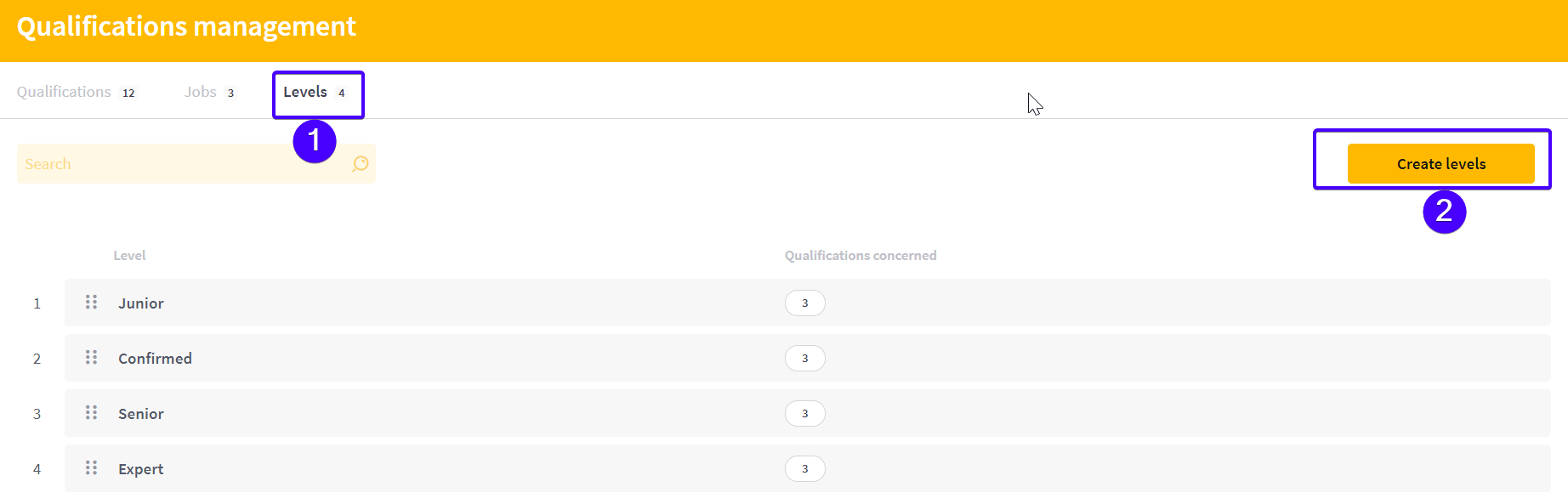1568x504 pixels.
Task: Switch to the Qualifications tab
Action: [x=77, y=92]
